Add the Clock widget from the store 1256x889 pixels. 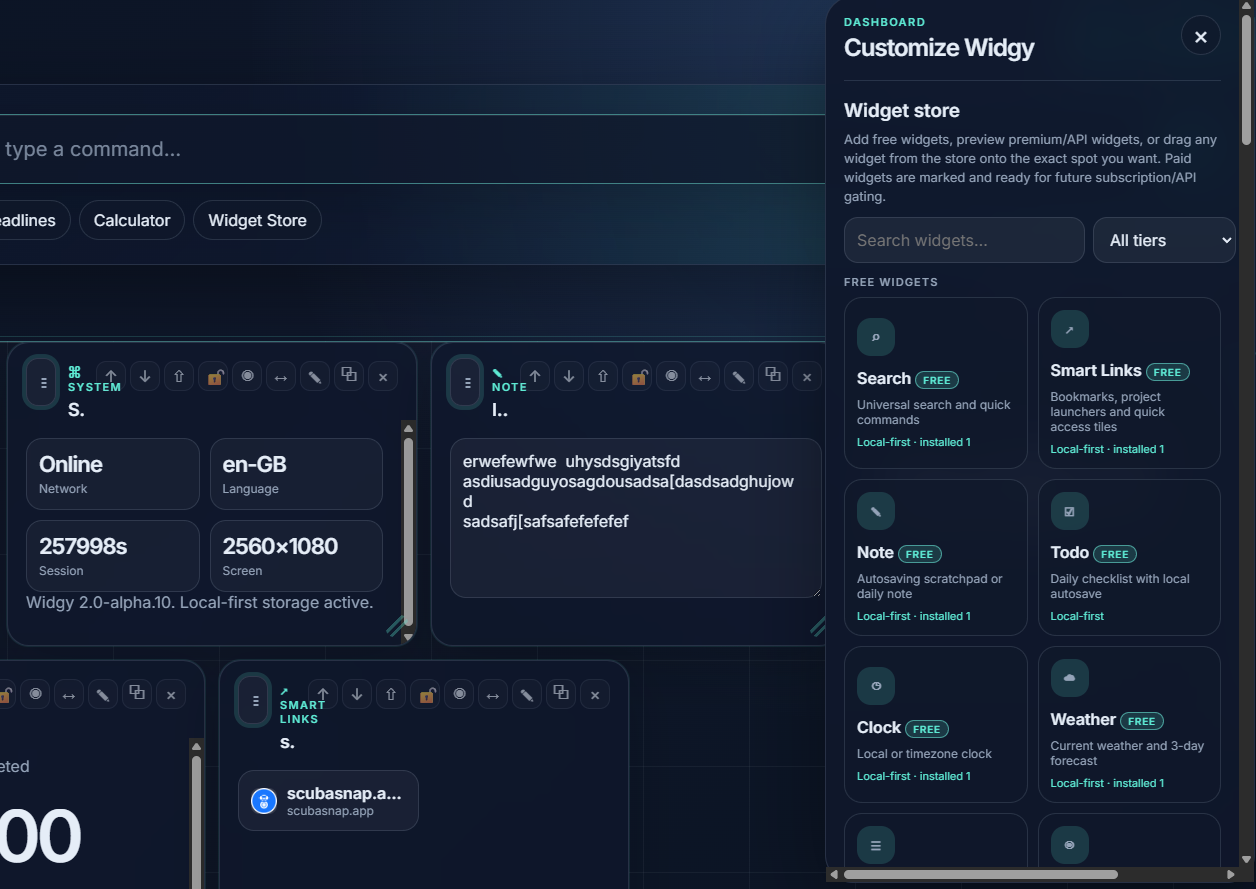click(x=936, y=724)
